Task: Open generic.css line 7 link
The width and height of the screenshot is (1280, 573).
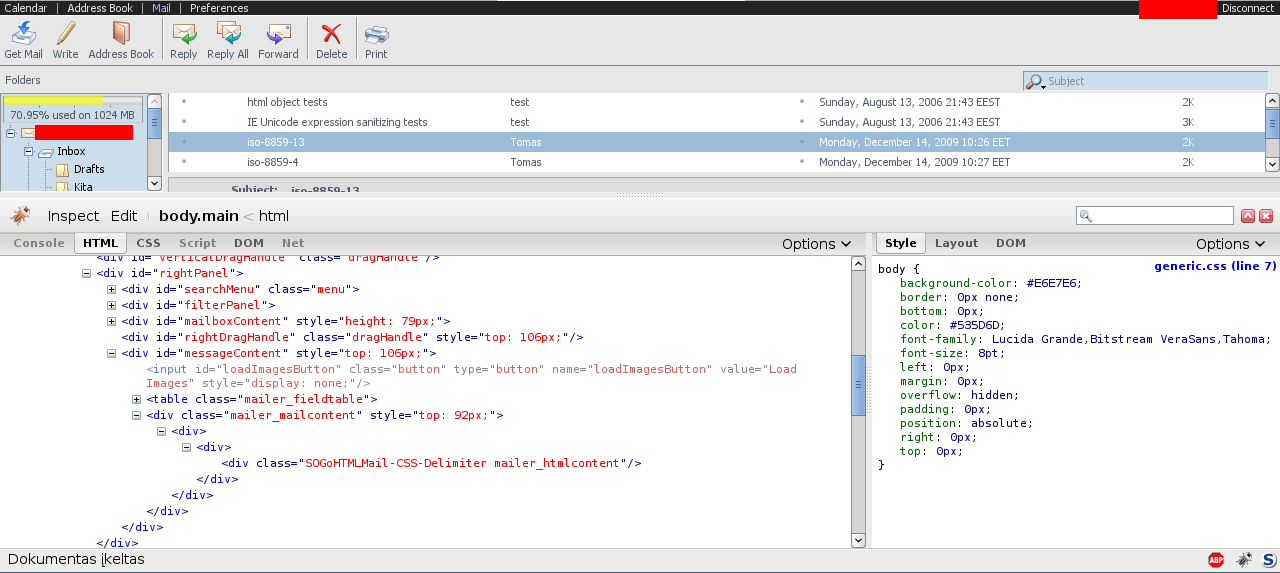Action: point(1214,266)
